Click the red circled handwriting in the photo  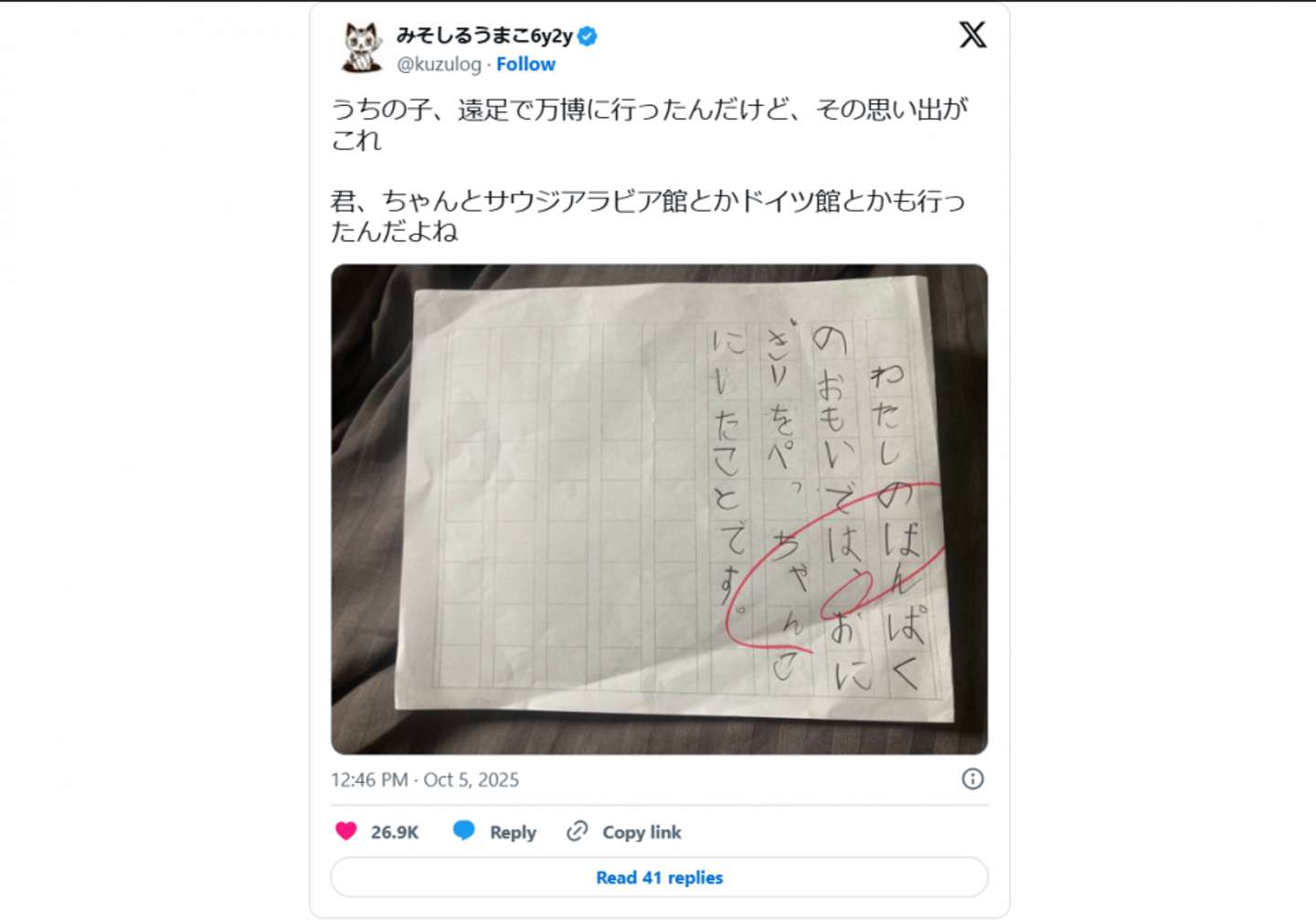pyautogui.click(x=833, y=566)
